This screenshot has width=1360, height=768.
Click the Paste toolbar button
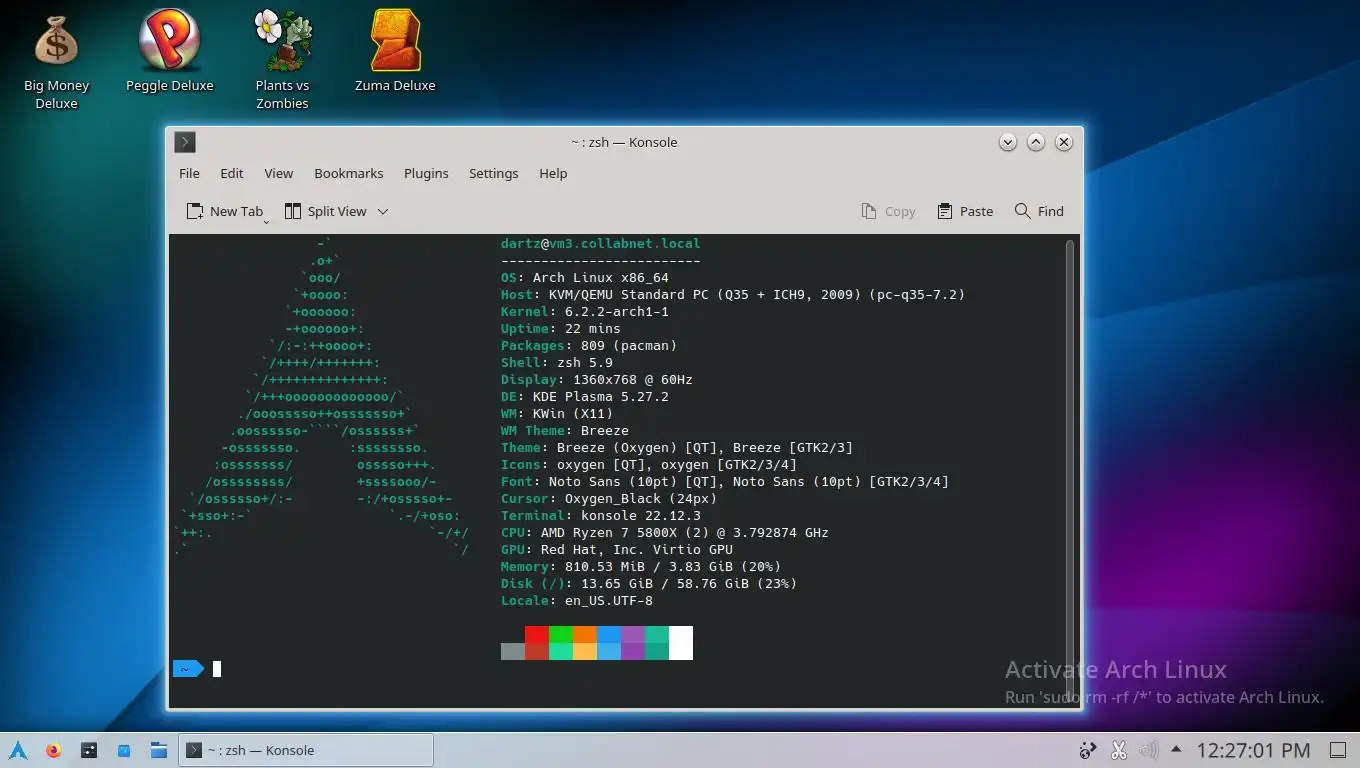965,211
